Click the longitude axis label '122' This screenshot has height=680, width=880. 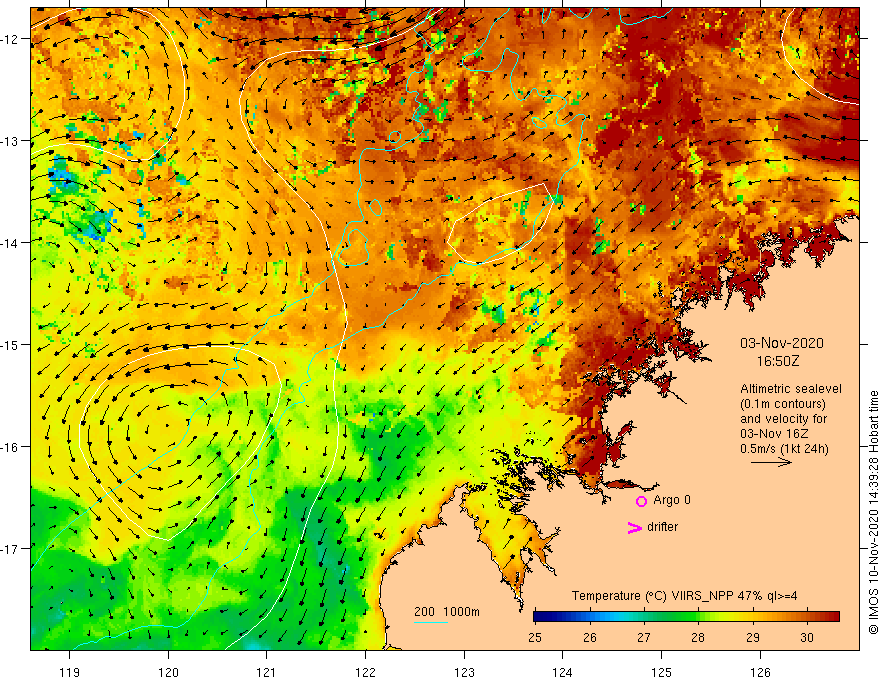[365, 672]
